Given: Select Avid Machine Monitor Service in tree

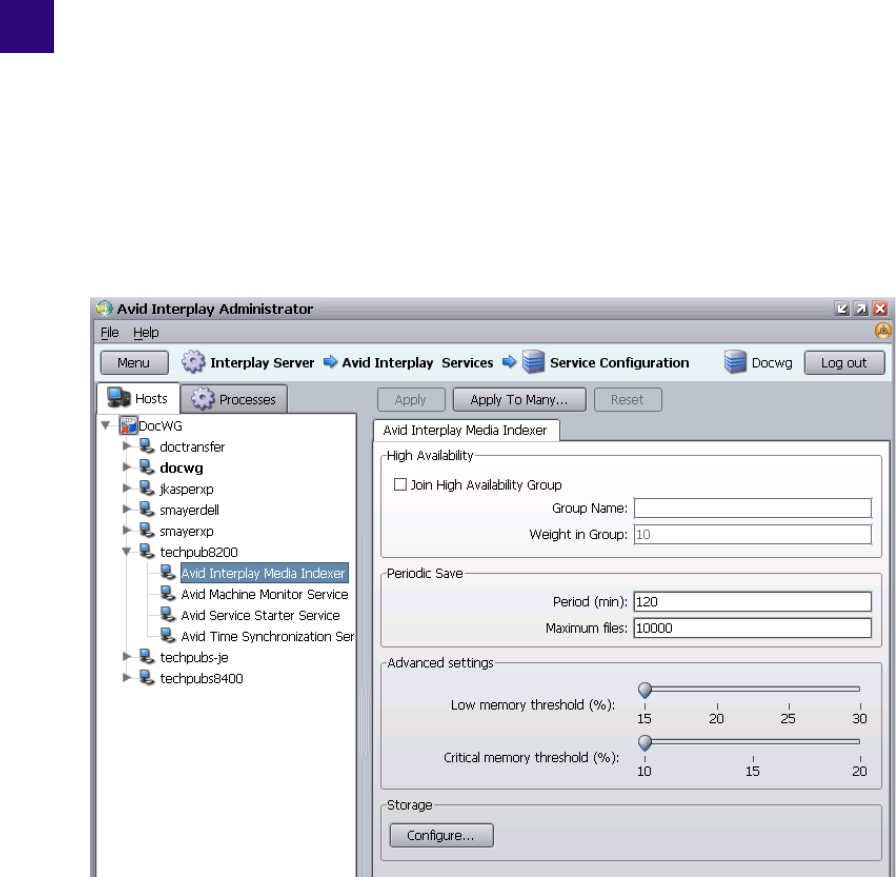Looking at the screenshot, I should point(265,594).
